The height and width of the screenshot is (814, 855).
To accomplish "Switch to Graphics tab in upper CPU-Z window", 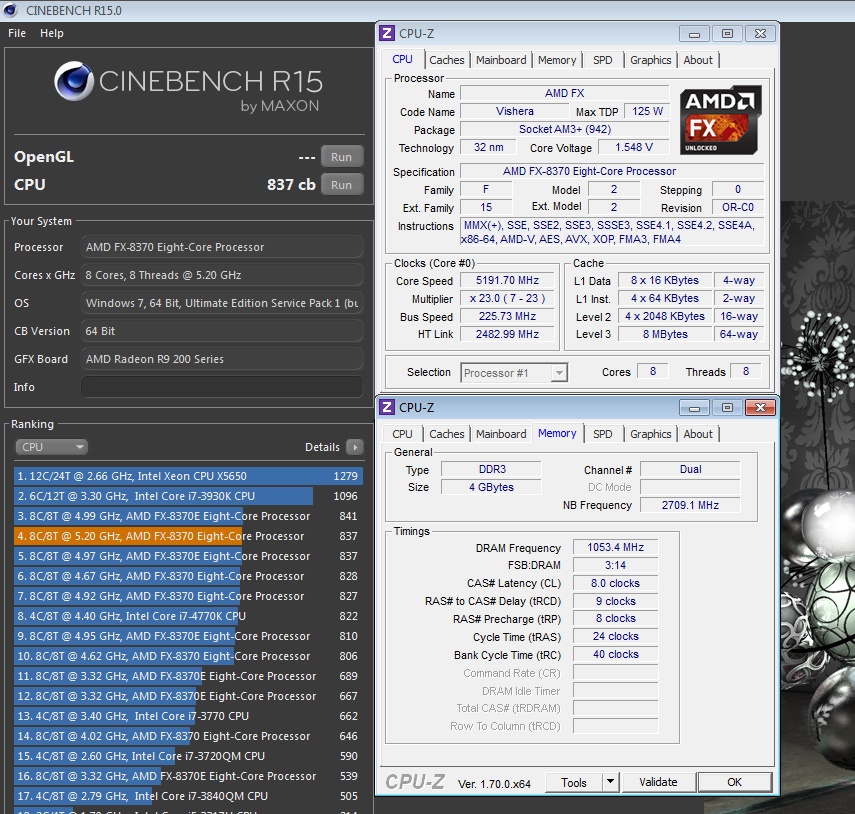I will (x=651, y=60).
